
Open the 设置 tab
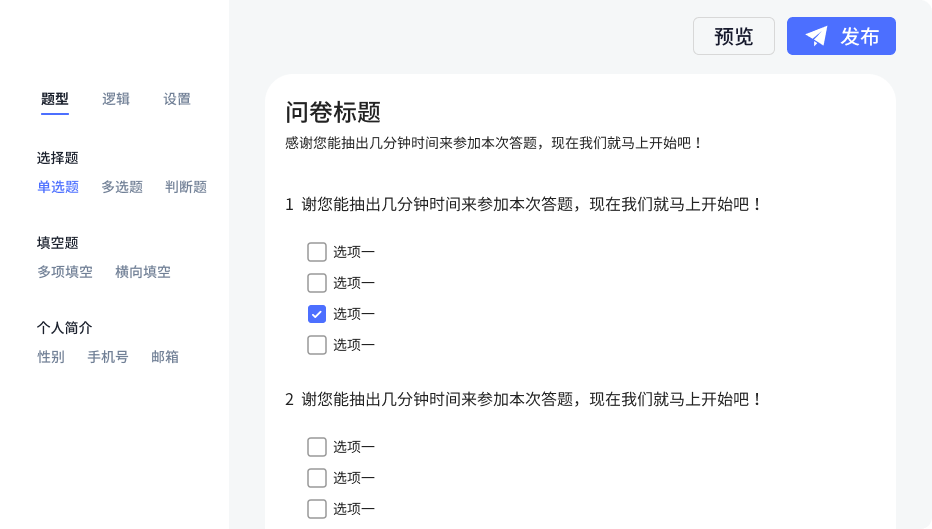pyautogui.click(x=177, y=99)
